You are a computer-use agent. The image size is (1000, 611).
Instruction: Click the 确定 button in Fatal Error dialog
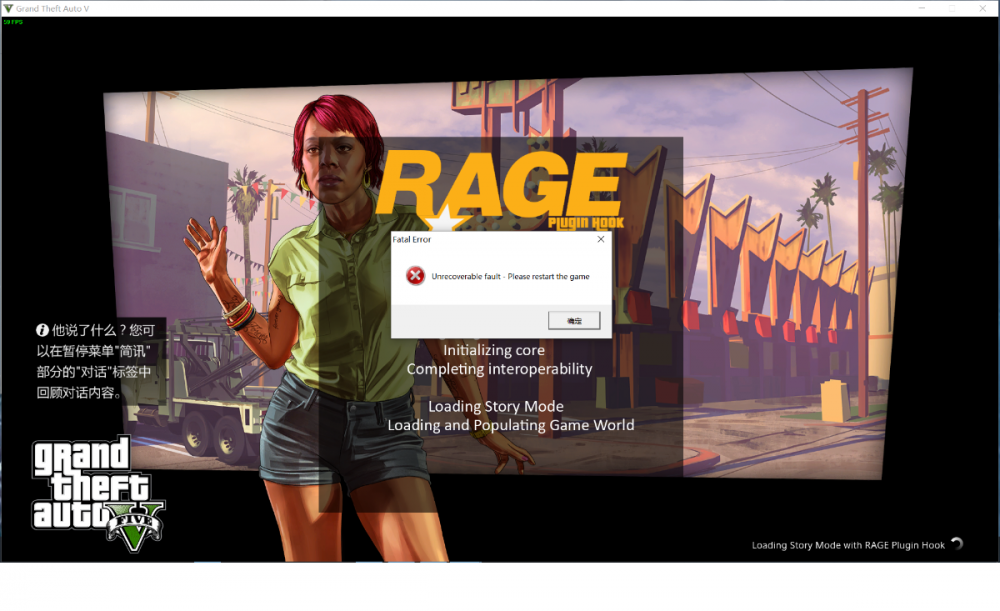tap(574, 320)
